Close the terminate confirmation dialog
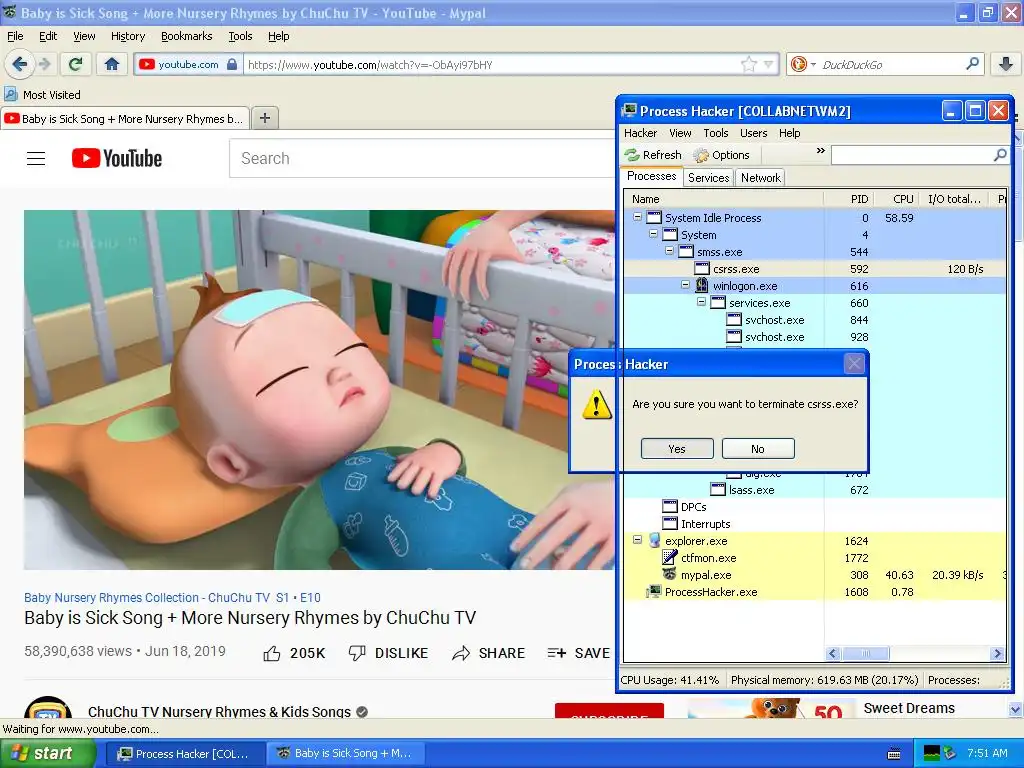The width and height of the screenshot is (1024, 768). pyautogui.click(x=854, y=364)
